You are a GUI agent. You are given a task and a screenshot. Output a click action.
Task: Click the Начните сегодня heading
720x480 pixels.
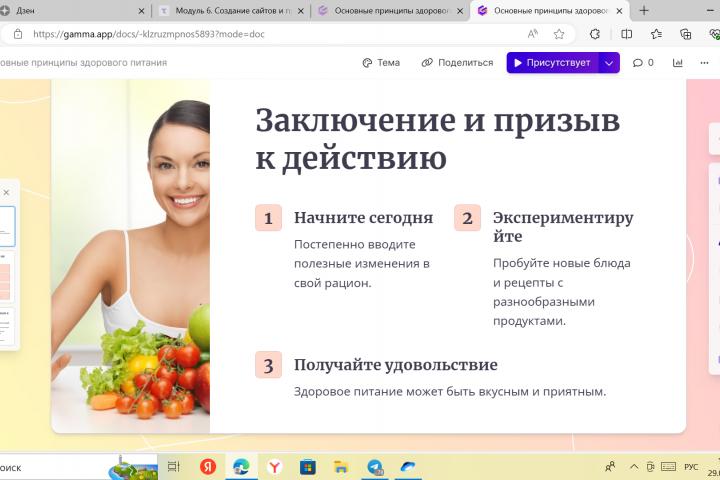click(x=363, y=218)
